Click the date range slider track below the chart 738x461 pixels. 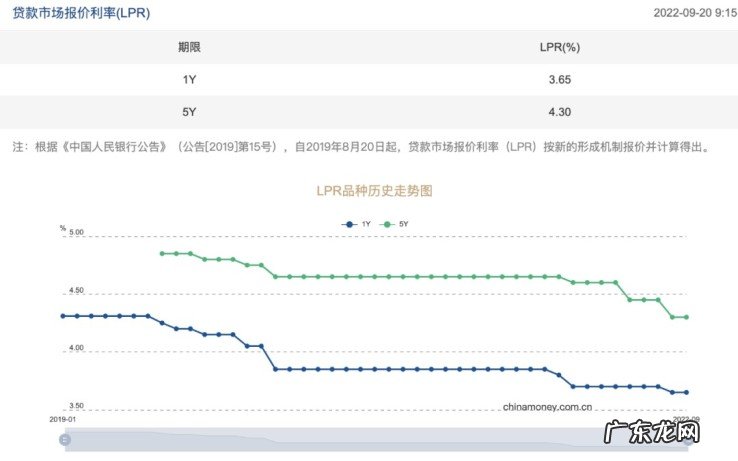pyautogui.click(x=377, y=439)
